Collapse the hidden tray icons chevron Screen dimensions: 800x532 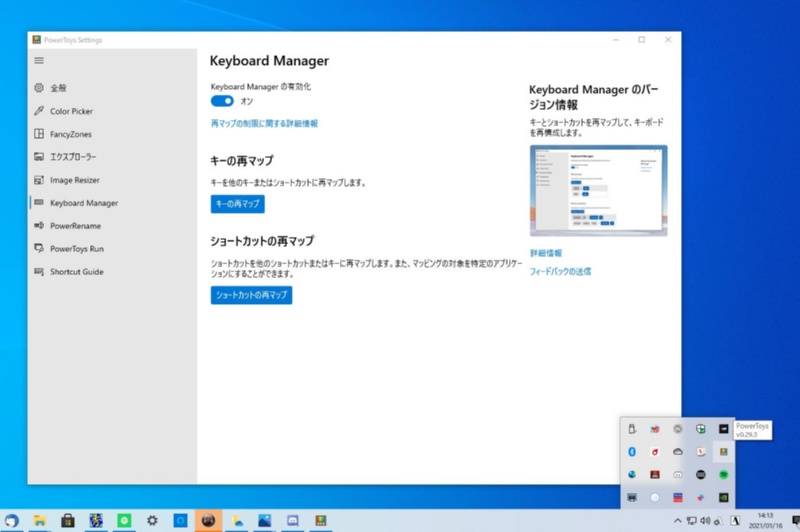click(677, 521)
